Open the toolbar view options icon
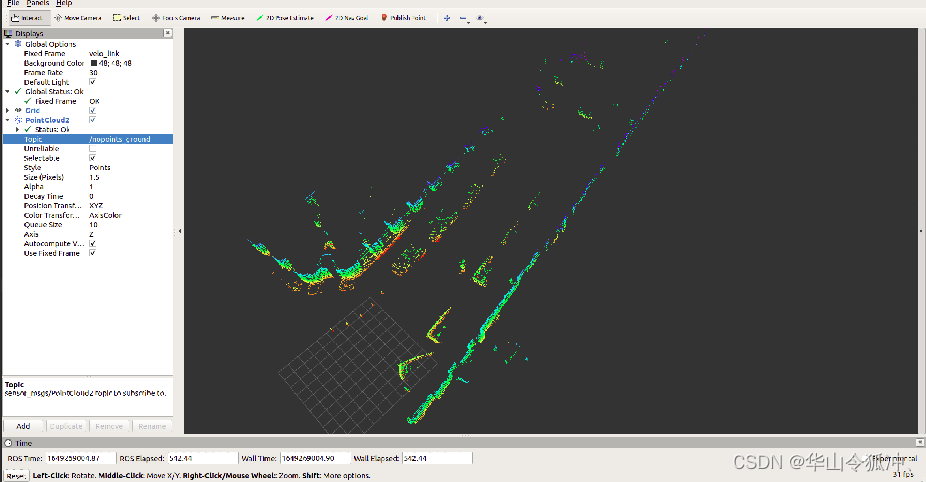Screen dimensions: 926x482 [x=481, y=18]
